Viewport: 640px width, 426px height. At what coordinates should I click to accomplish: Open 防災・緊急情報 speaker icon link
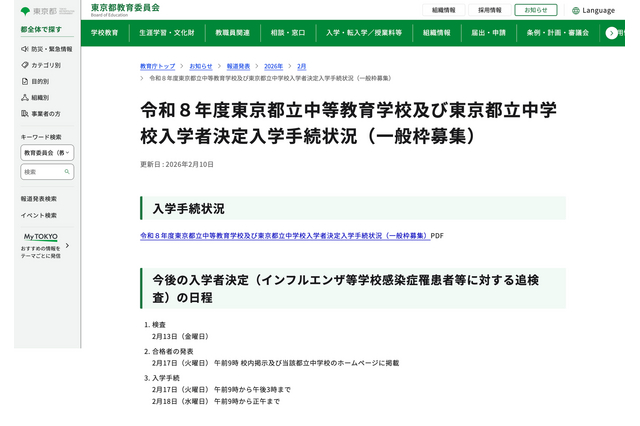tap(24, 49)
